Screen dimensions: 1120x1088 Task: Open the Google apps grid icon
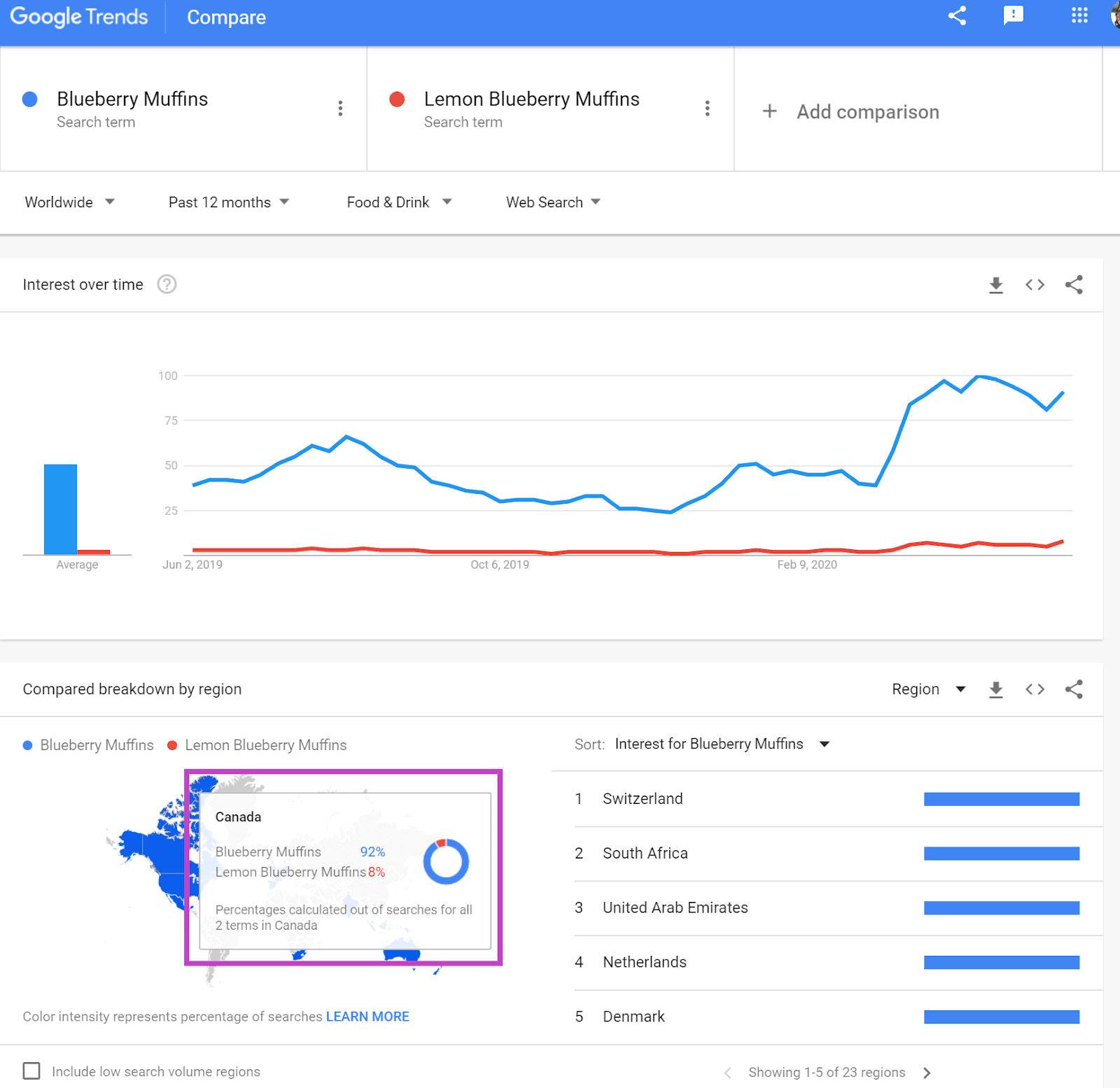point(1078,15)
